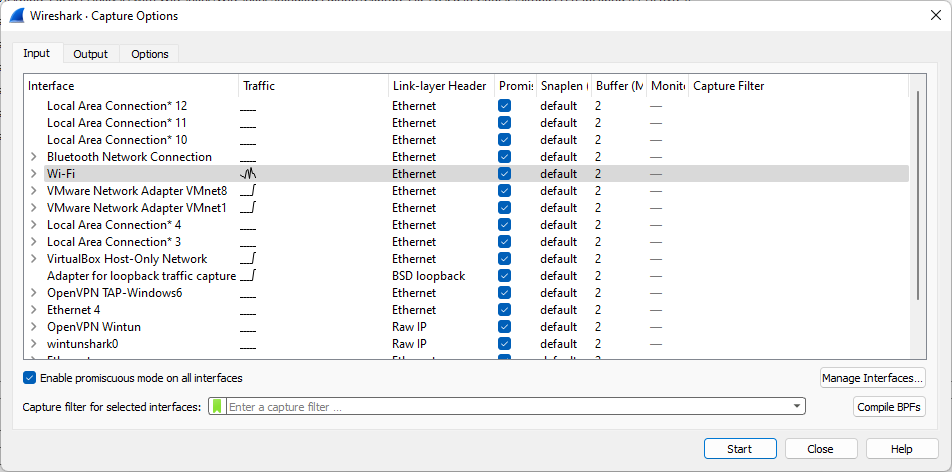The width and height of the screenshot is (952, 472).
Task: Uncheck promiscuous checkbox for Ethernet 4
Action: click(x=505, y=310)
